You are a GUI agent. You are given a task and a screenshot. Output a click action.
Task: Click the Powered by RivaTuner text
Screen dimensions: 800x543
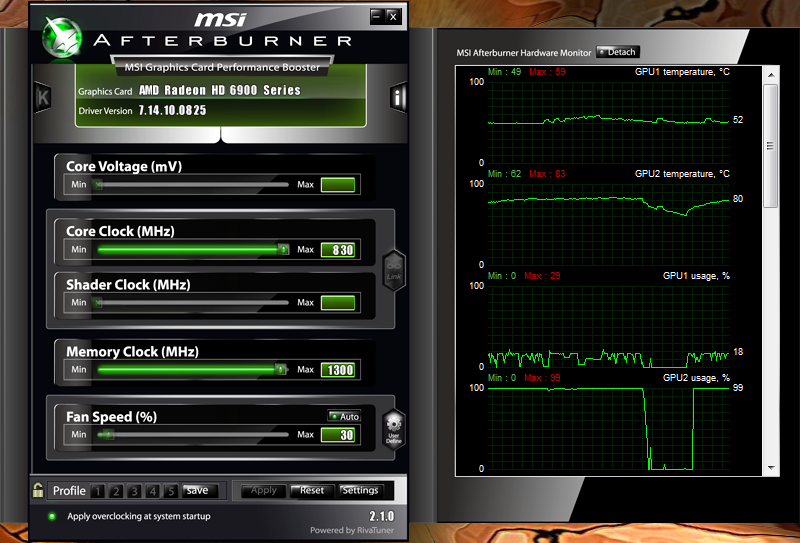point(352,530)
